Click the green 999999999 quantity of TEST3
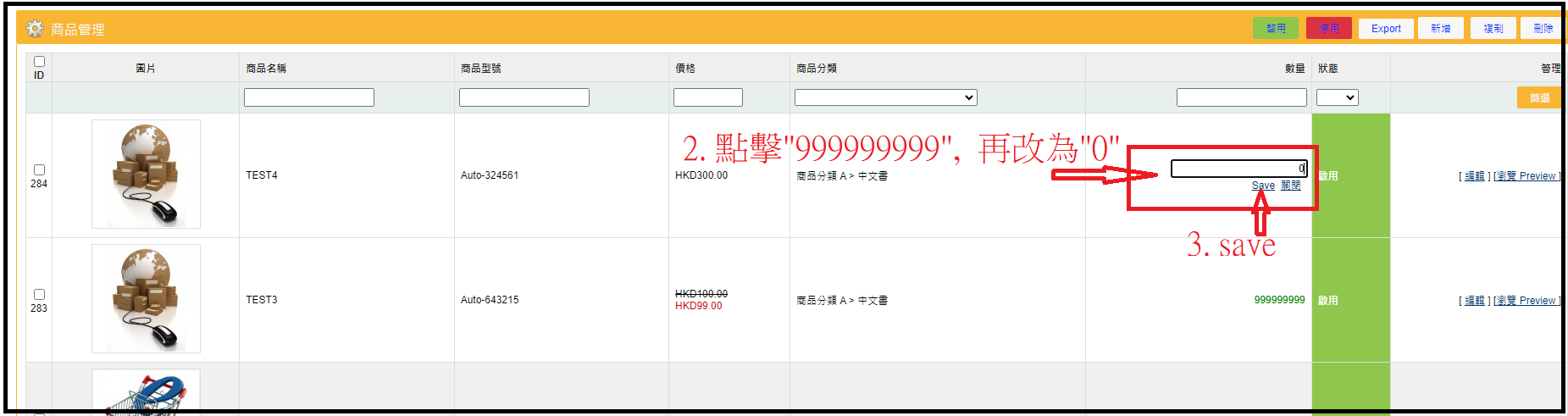This screenshot has height=416, width=1568. click(x=1279, y=300)
